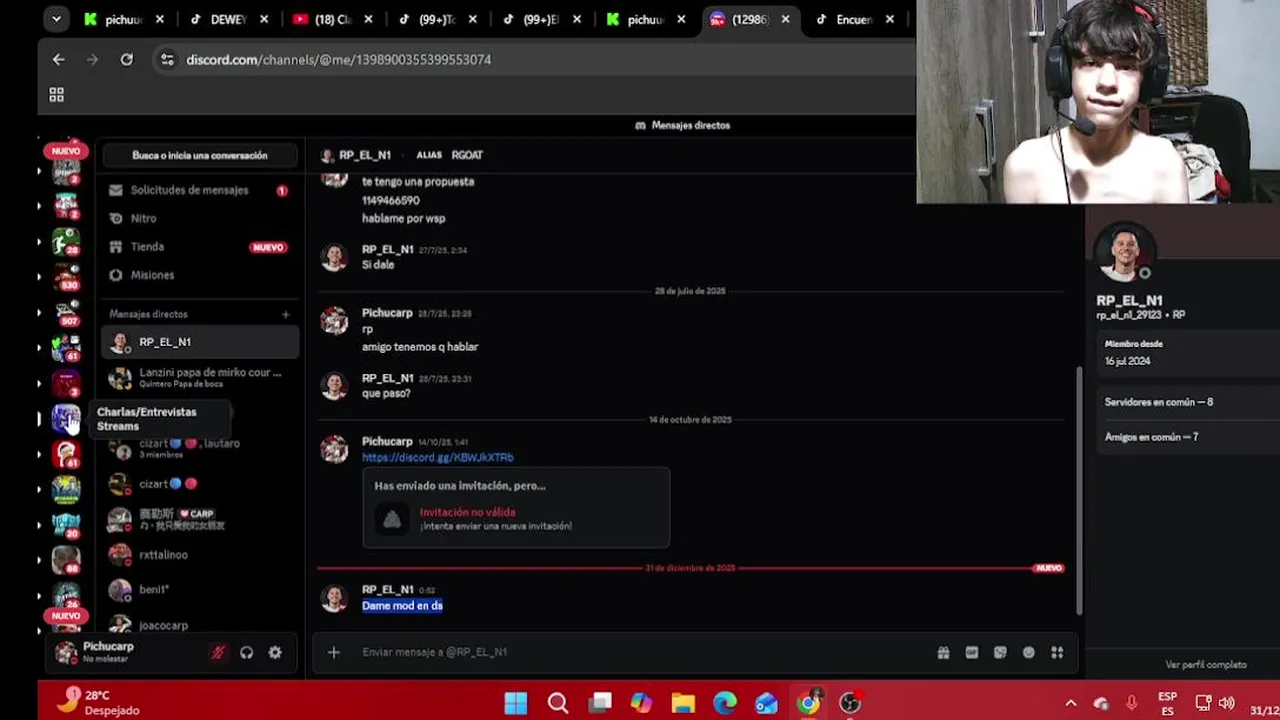Viewport: 1280px width, 720px height.
Task: Click Pichucarp user panel avatar
Action: point(66,653)
